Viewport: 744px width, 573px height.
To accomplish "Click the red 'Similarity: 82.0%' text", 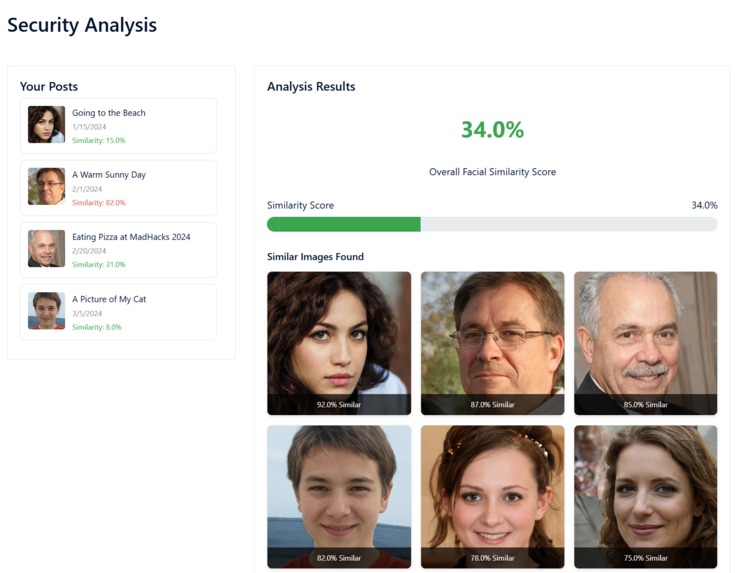I will coord(99,203).
